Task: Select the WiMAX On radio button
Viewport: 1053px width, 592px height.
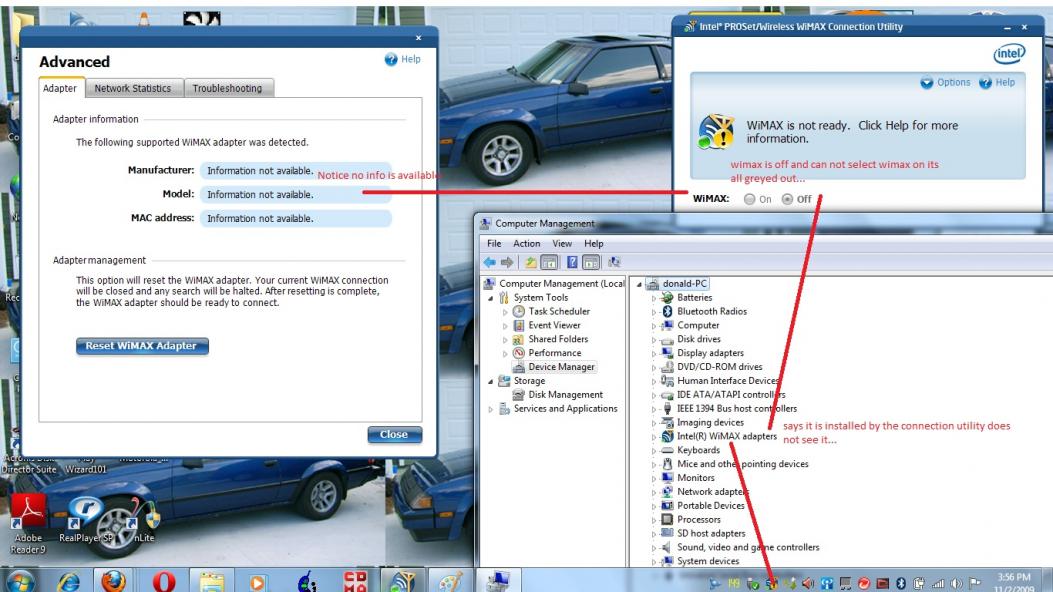Action: [750, 199]
